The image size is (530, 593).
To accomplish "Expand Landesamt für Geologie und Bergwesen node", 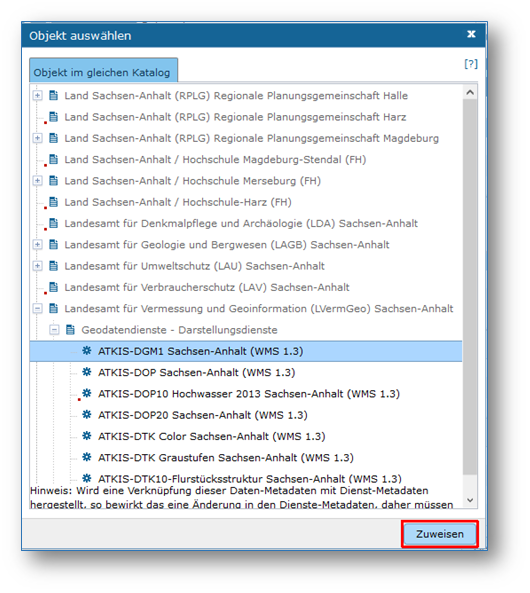I will point(37,244).
